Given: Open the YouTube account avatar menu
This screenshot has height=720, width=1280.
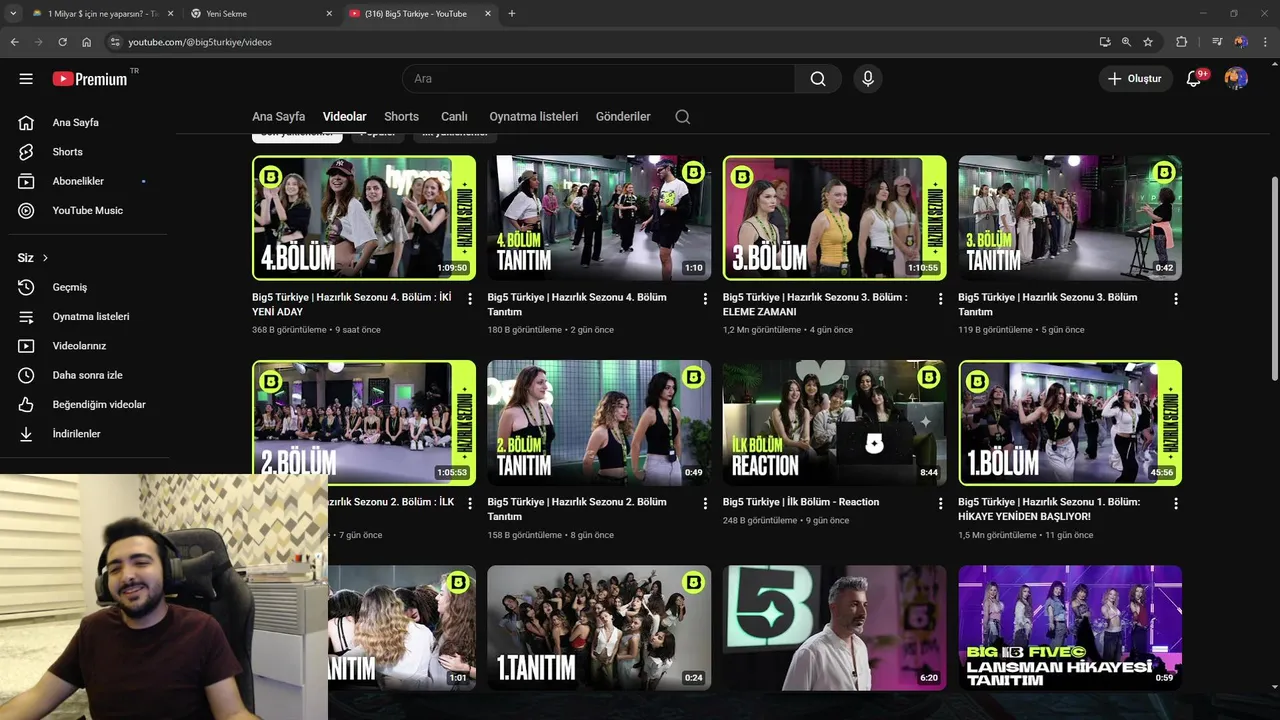Looking at the screenshot, I should (x=1236, y=79).
